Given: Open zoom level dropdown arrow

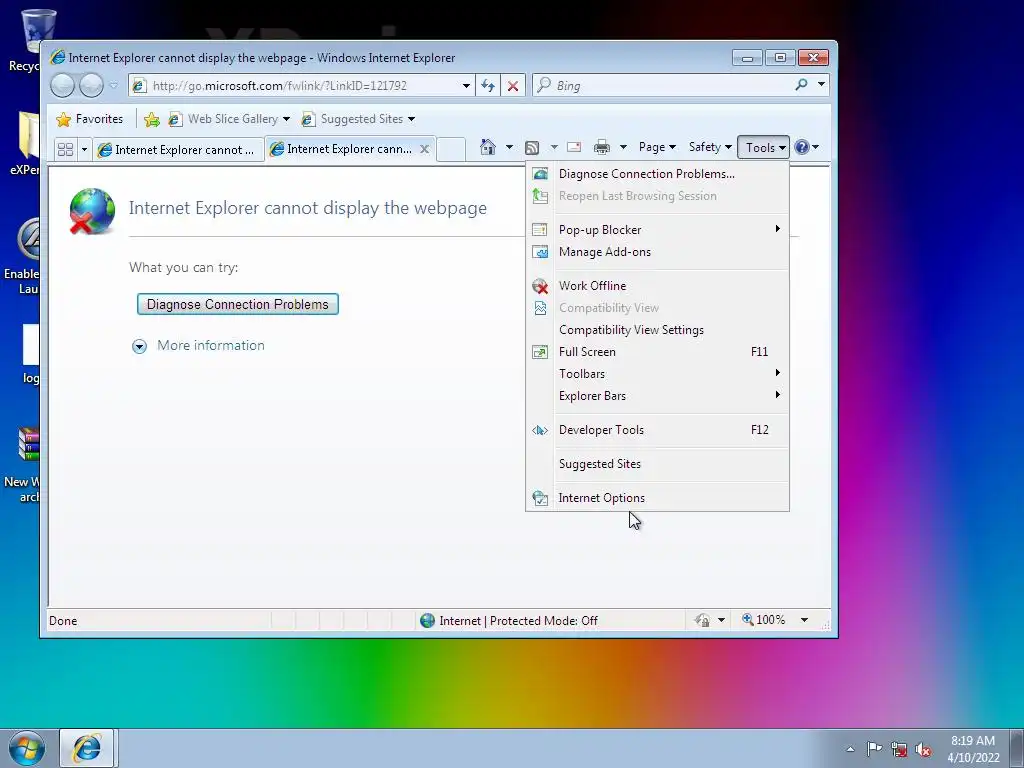Looking at the screenshot, I should point(805,620).
